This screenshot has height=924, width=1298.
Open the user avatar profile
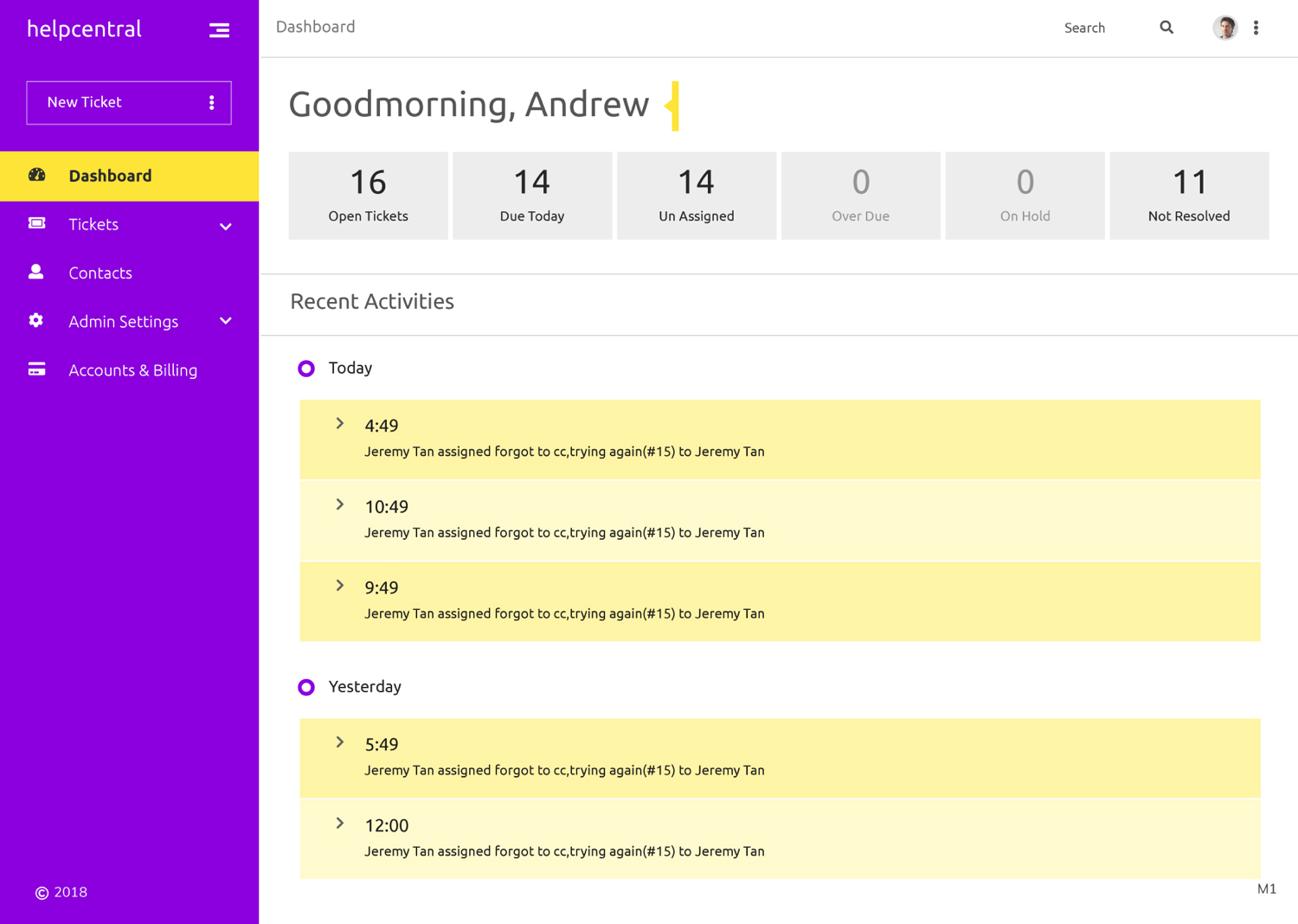1224,28
